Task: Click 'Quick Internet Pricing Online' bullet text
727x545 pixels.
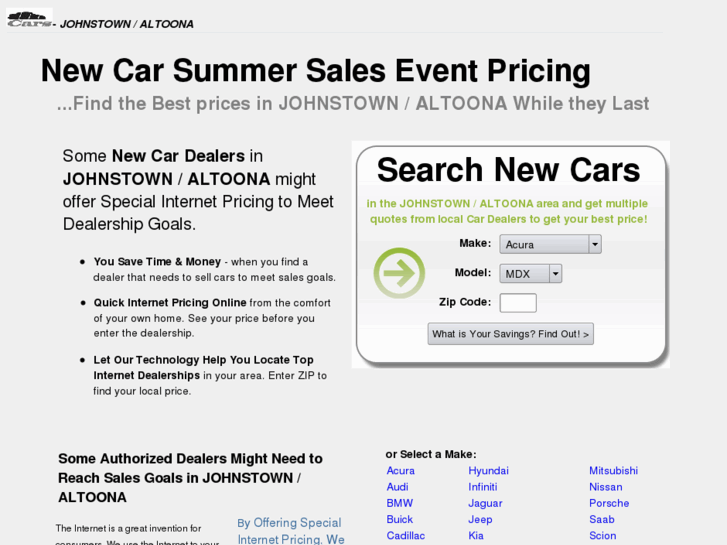Action: click(170, 303)
